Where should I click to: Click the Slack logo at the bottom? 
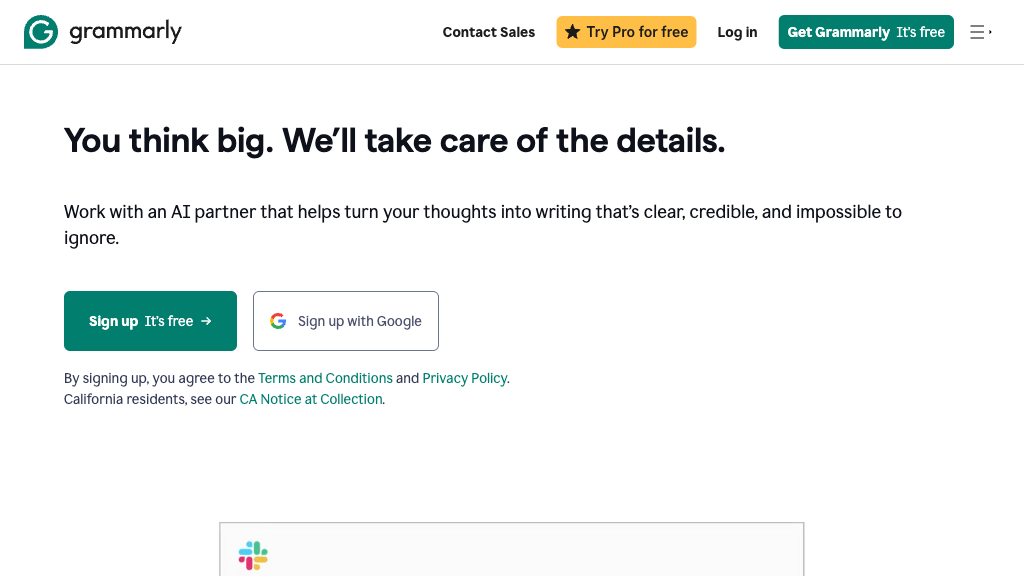coord(253,555)
